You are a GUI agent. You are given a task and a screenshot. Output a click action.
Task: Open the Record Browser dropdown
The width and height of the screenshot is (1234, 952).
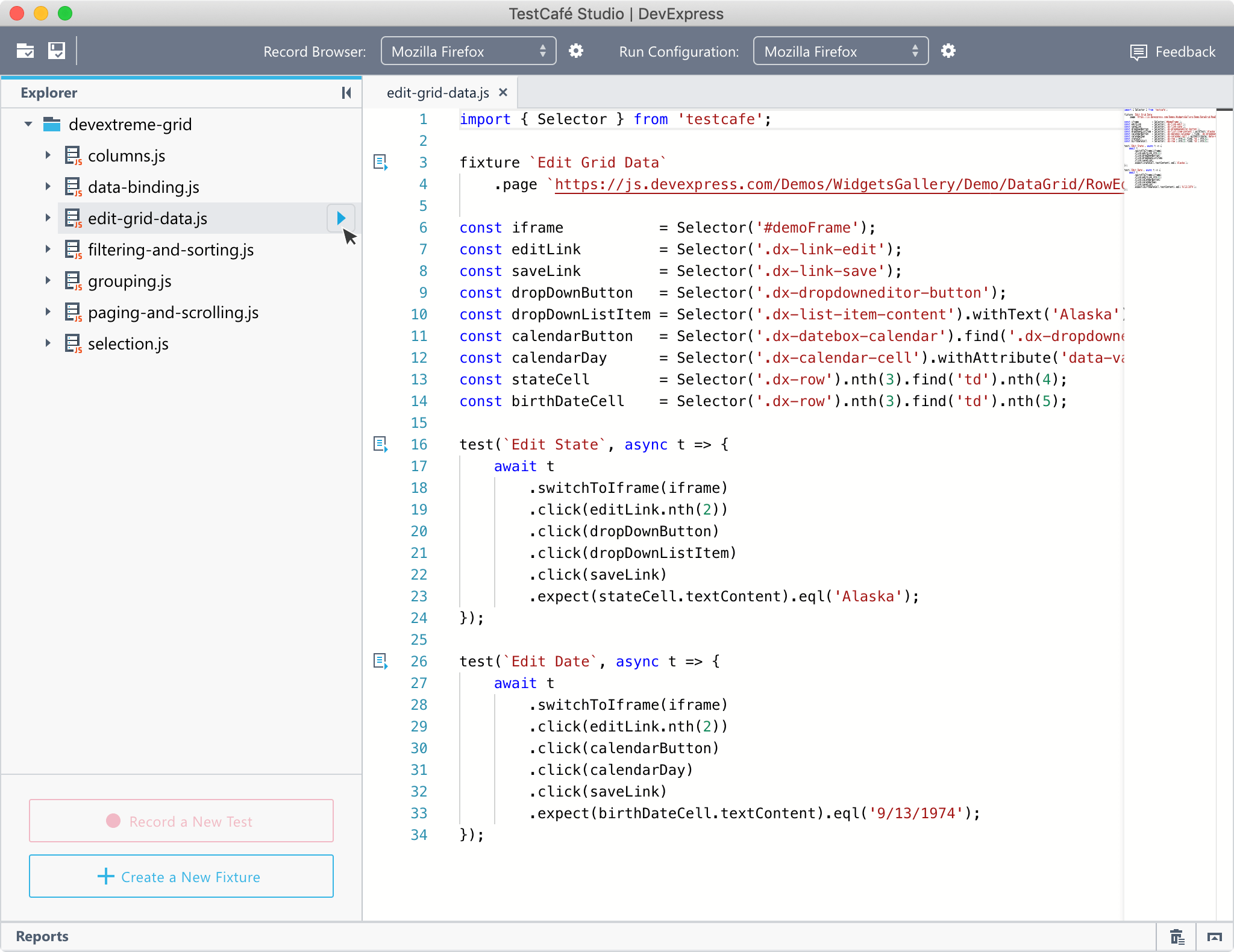click(468, 51)
